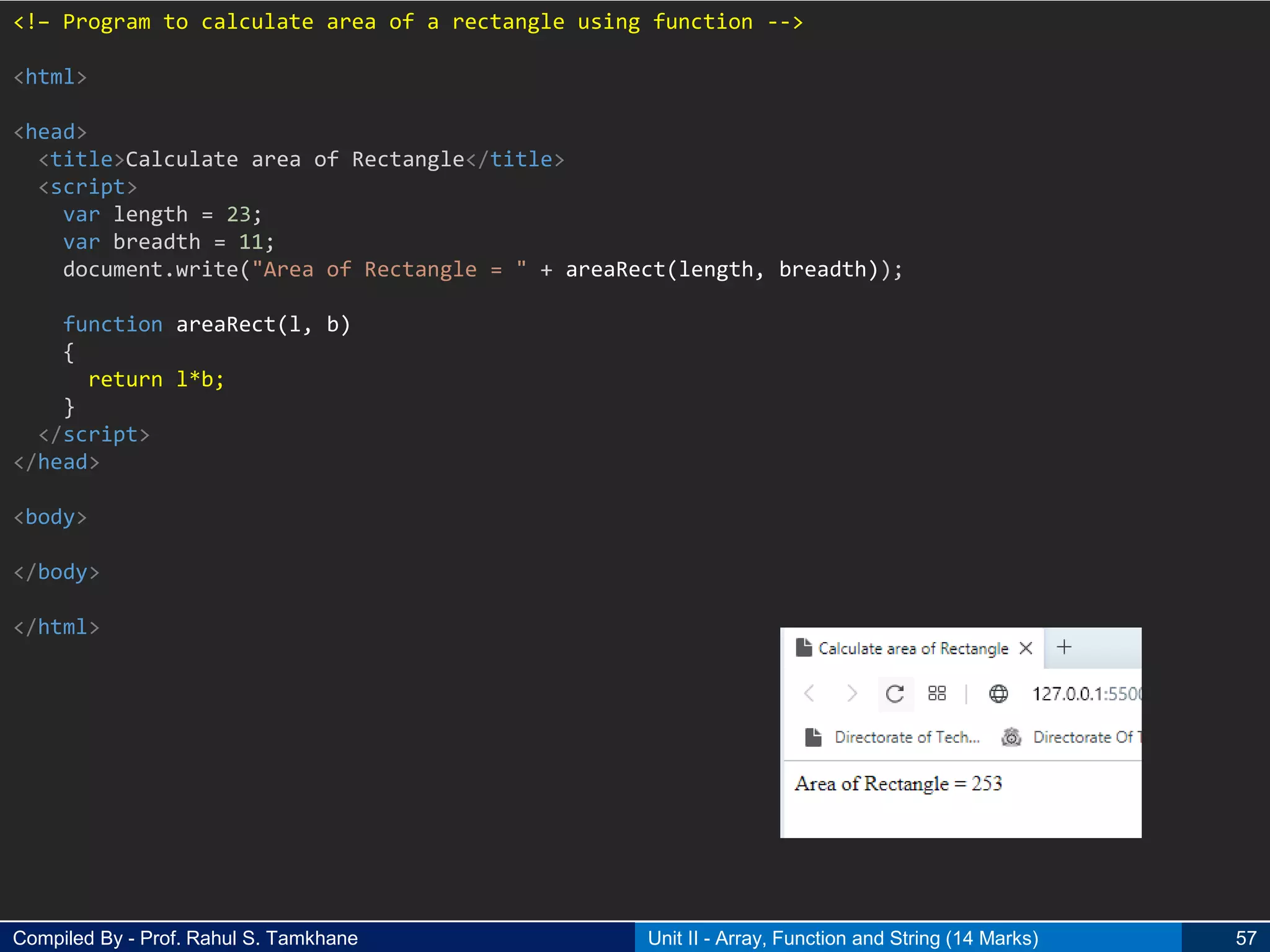Click the globe site info icon
Image resolution: width=1270 pixels, height=952 pixels.
coord(998,694)
